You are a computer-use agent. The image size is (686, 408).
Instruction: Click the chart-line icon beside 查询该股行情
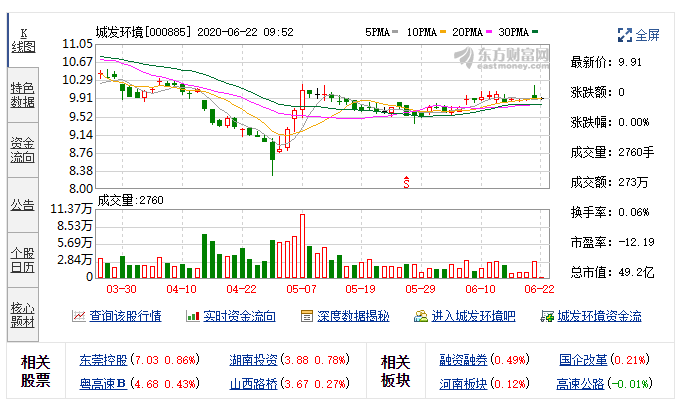79,316
